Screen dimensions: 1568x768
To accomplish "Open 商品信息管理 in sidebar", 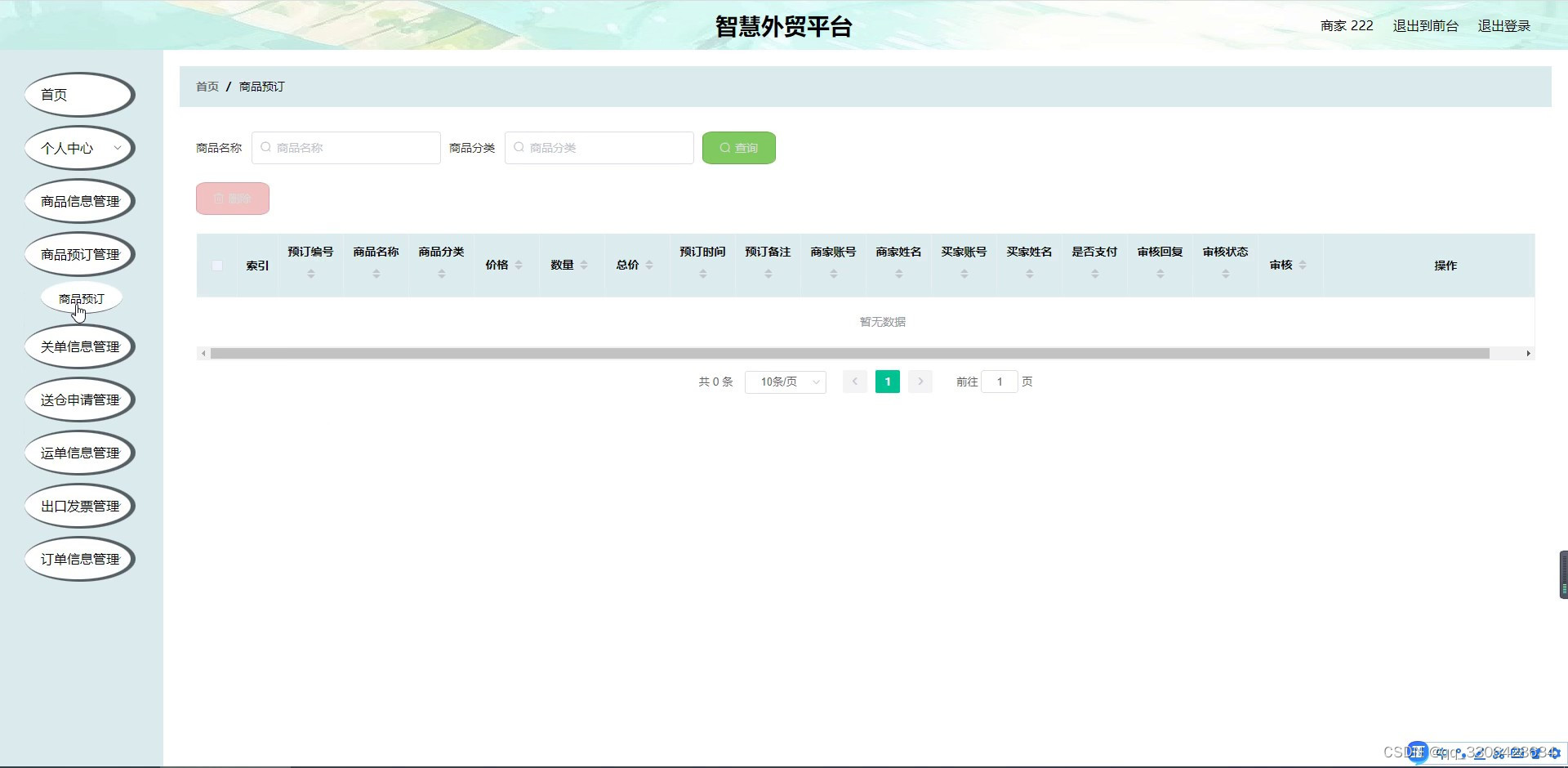I will click(x=79, y=201).
